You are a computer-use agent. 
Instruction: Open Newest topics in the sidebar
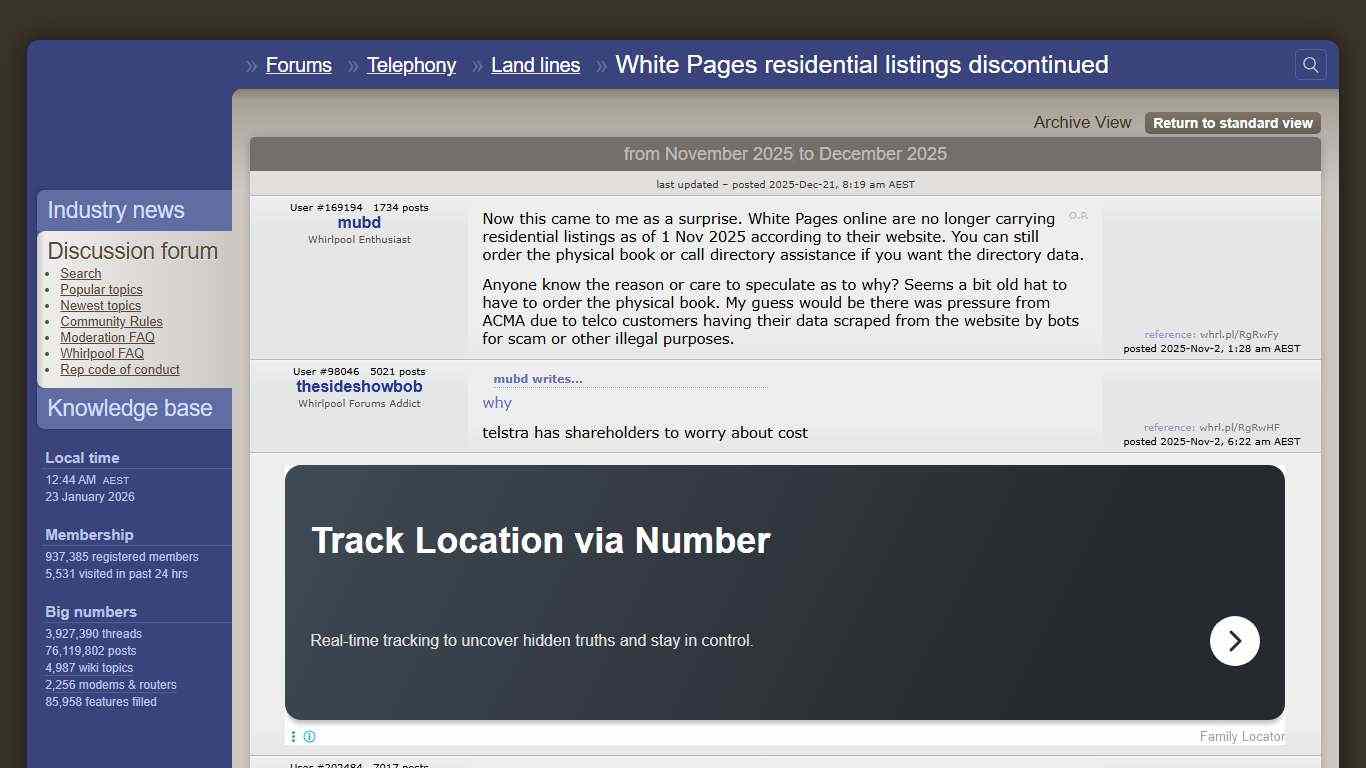pyautogui.click(x=100, y=305)
